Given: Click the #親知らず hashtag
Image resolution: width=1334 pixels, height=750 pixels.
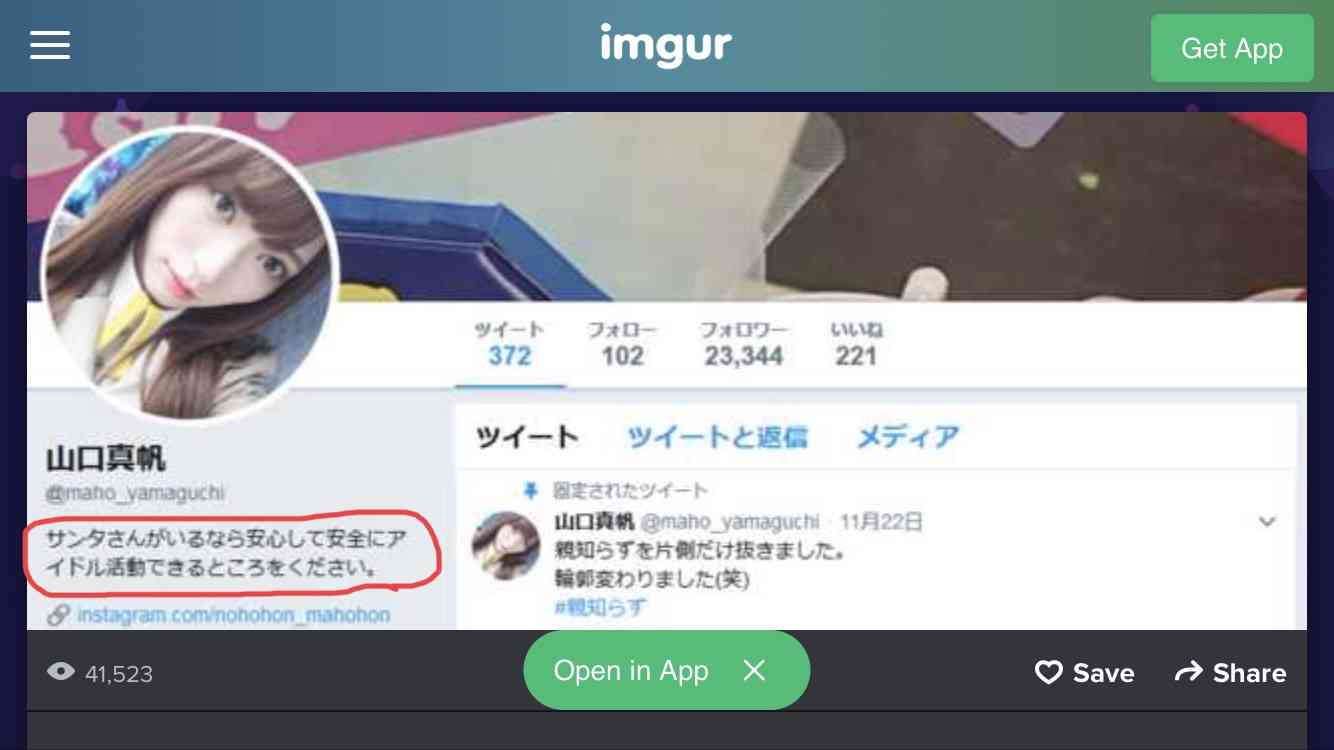Looking at the screenshot, I should (600, 606).
